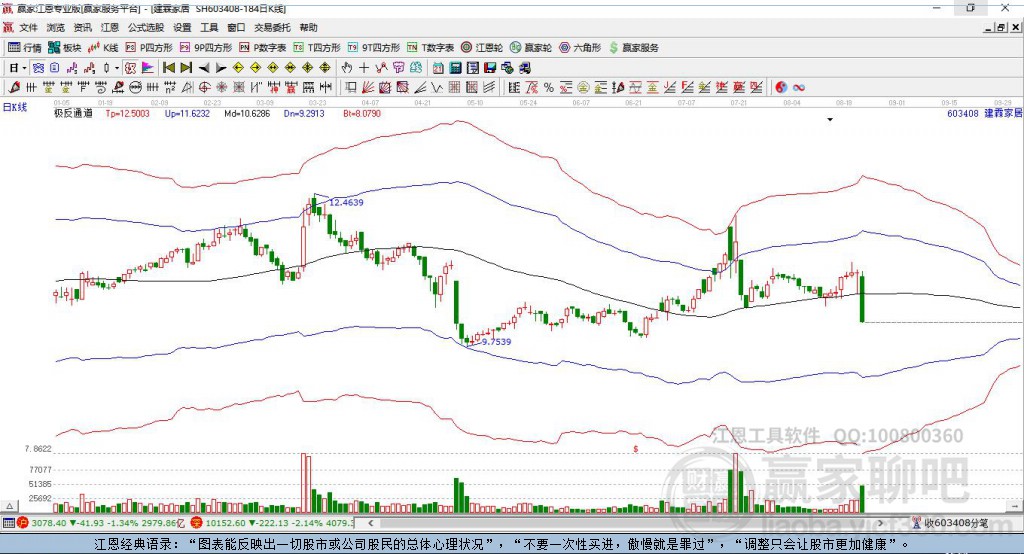
Task: Step chart left with black left arrow
Action: coord(204,68)
